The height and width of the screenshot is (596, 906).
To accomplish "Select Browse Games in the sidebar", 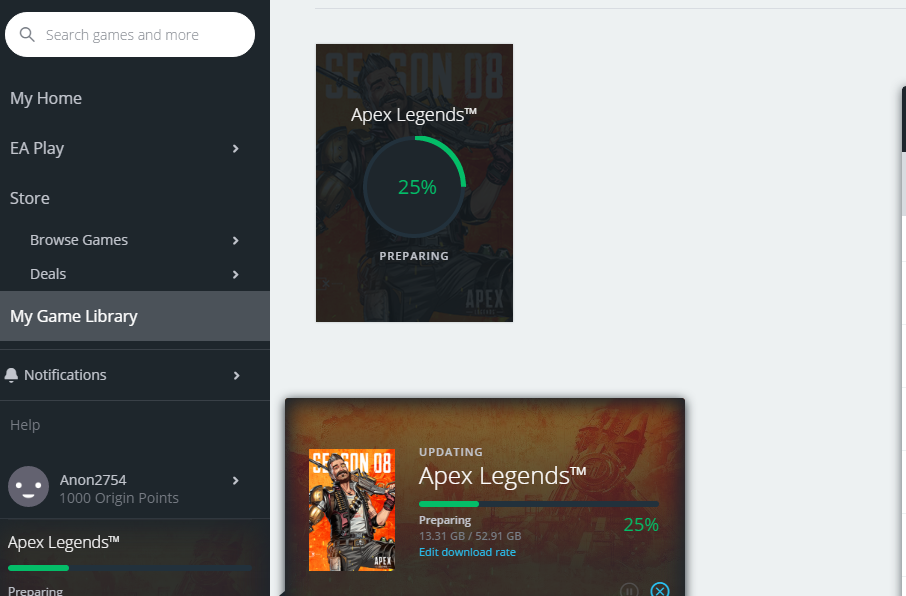I will click(79, 240).
